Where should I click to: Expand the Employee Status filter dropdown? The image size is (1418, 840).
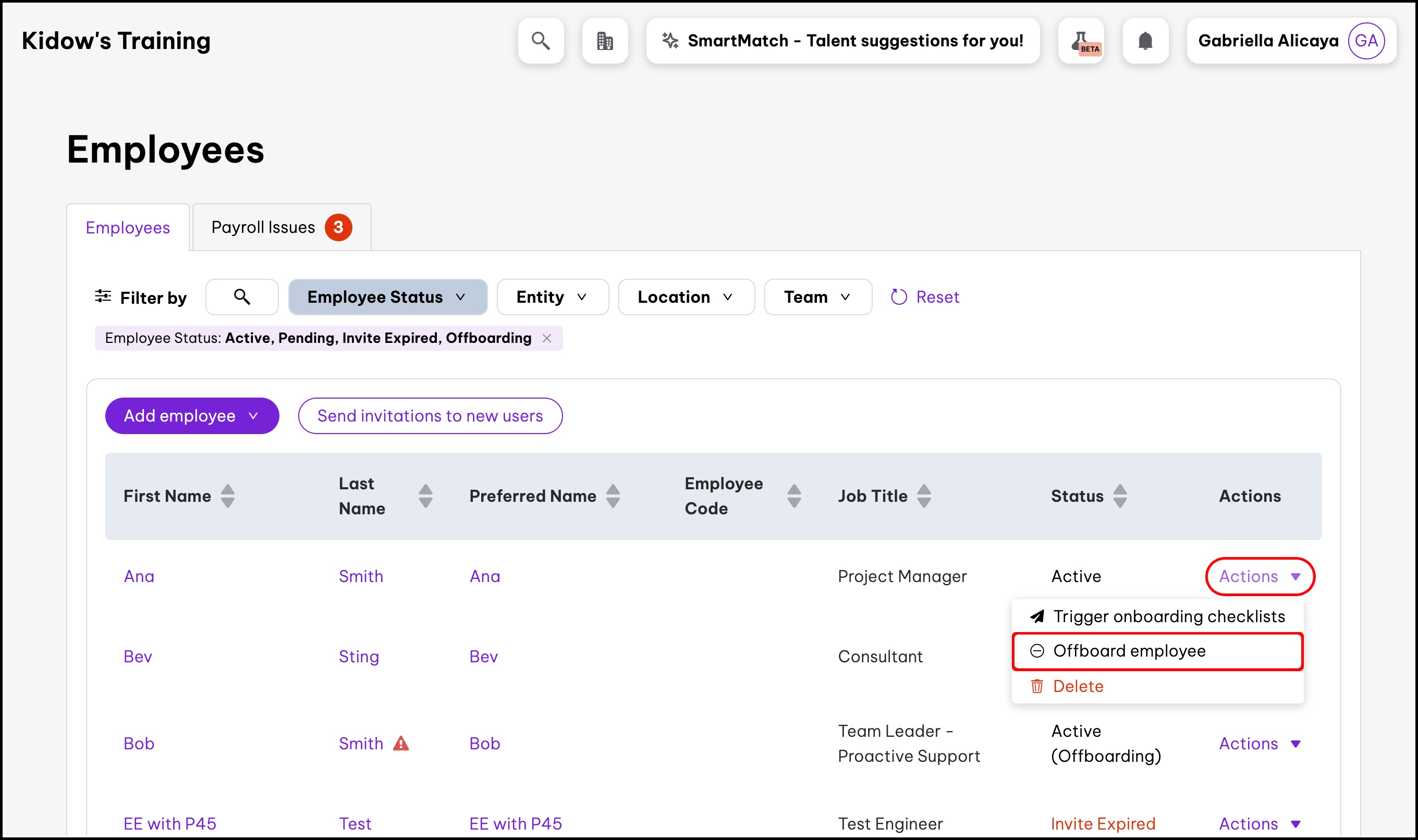pyautogui.click(x=387, y=297)
